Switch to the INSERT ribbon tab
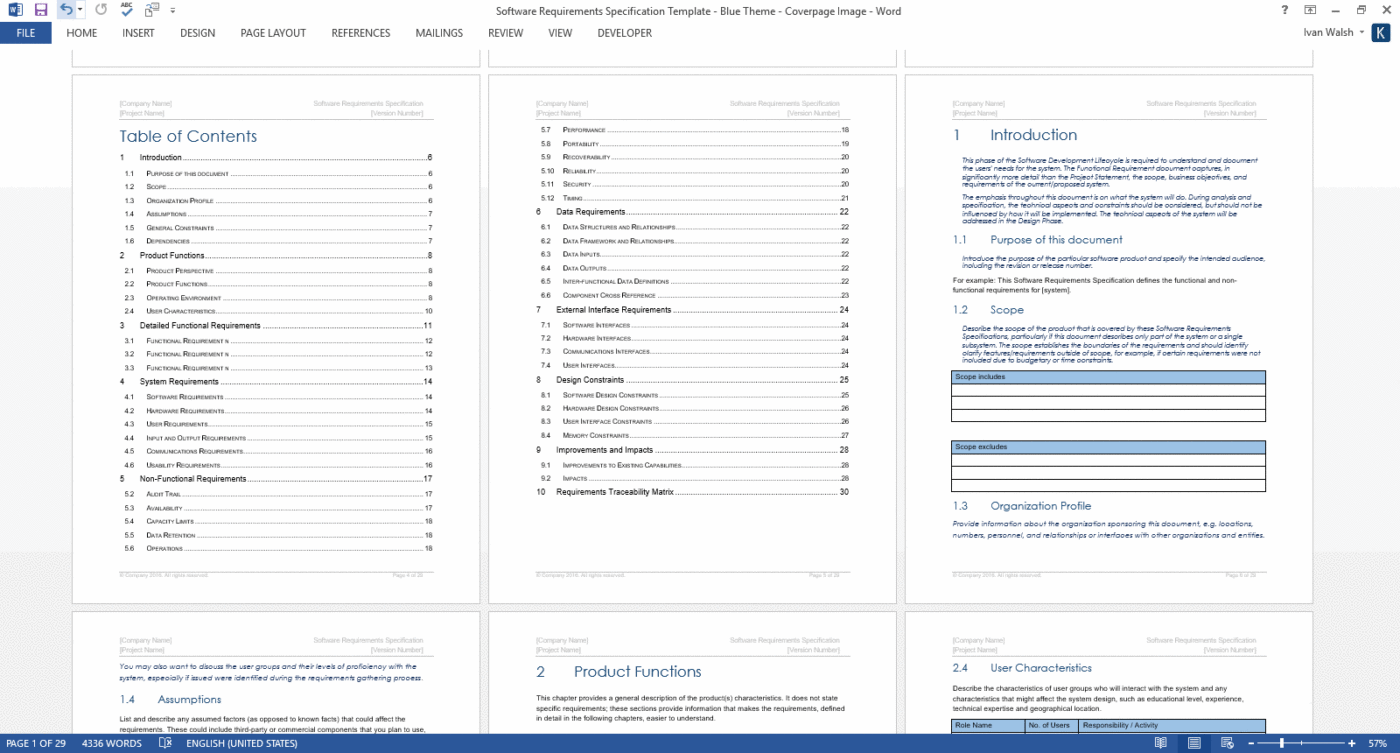This screenshot has width=1400, height=753. [x=138, y=32]
